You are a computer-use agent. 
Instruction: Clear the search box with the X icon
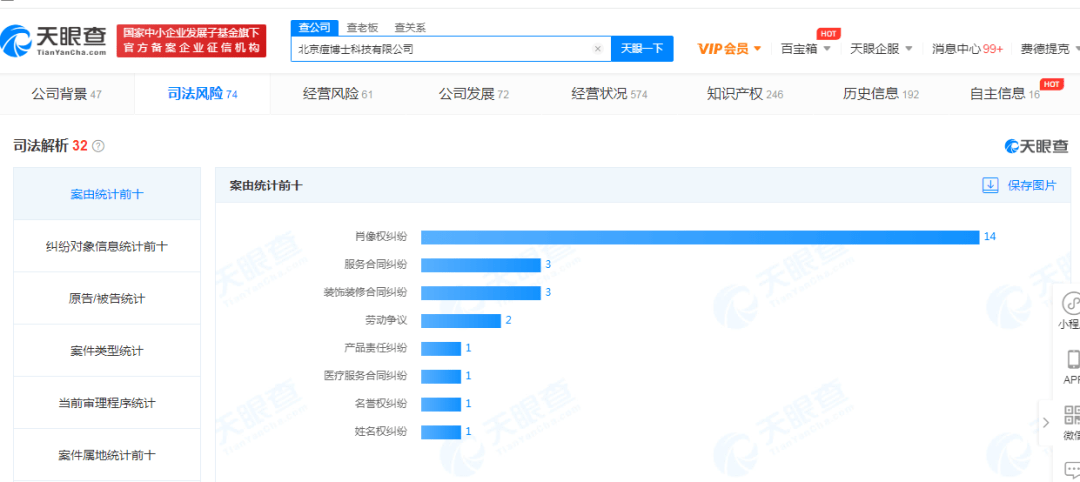[598, 49]
